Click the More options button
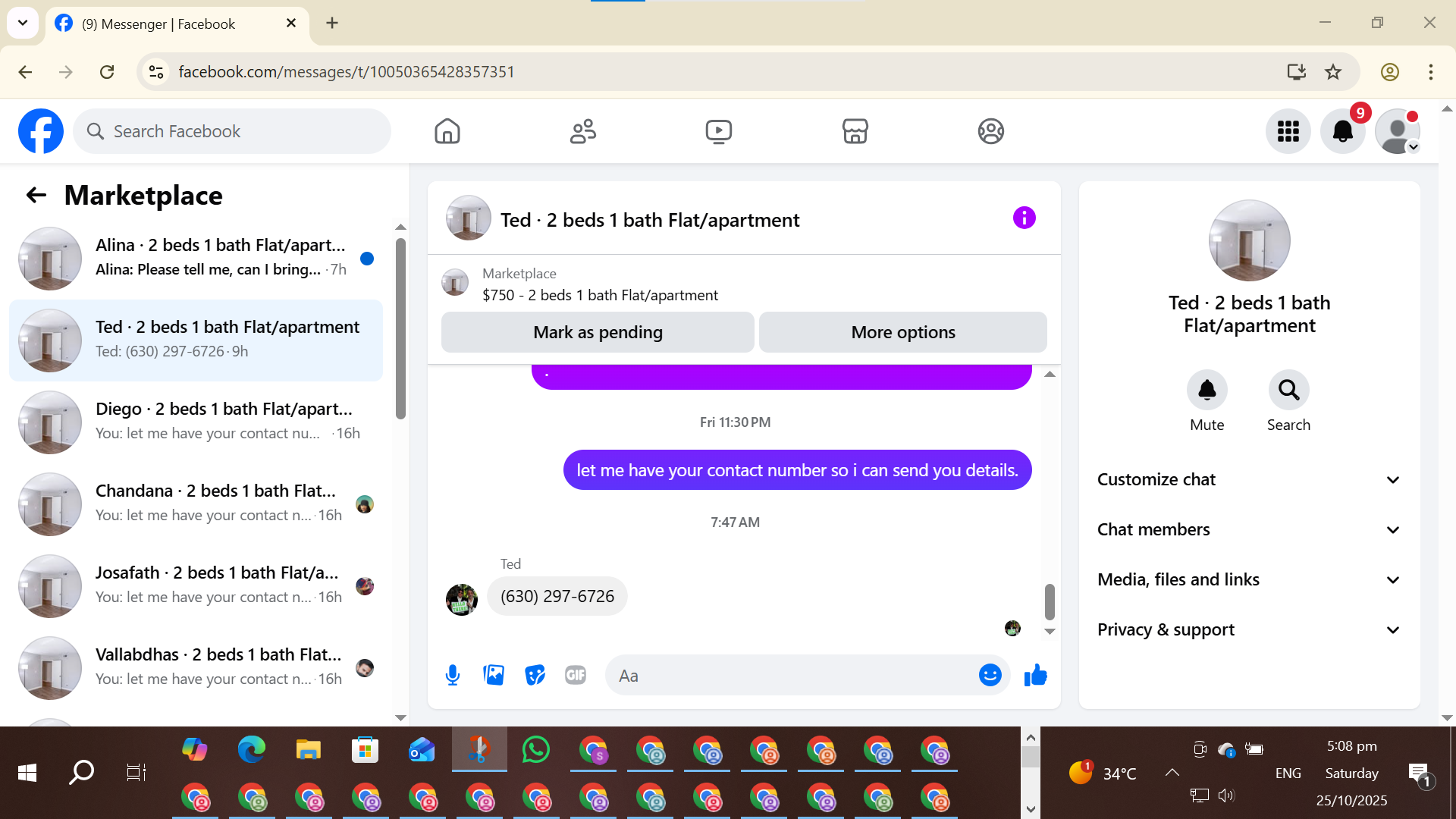1456x819 pixels. (x=902, y=332)
